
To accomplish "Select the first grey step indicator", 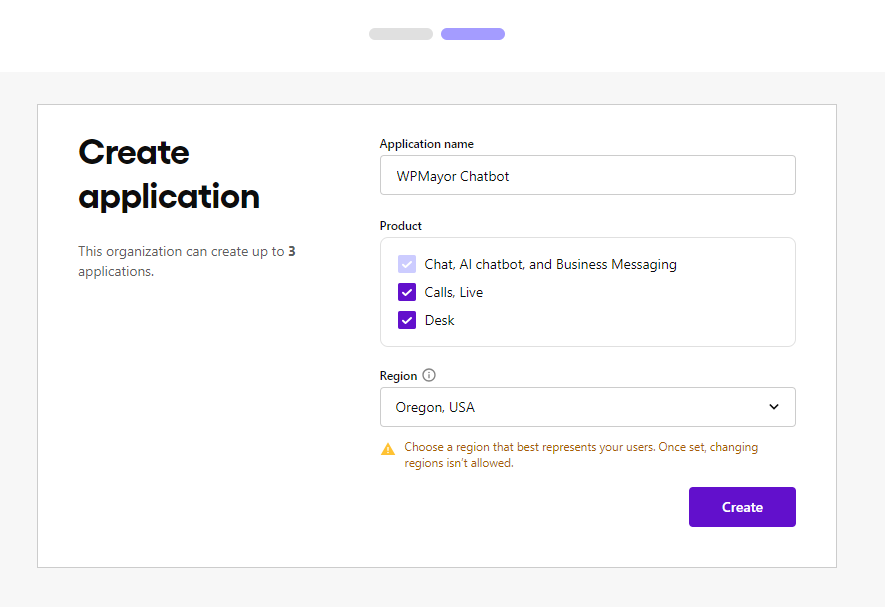I will tap(401, 34).
